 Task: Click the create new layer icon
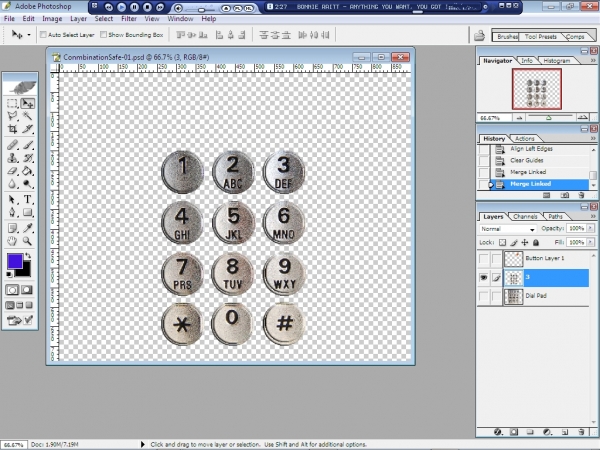[x=564, y=432]
